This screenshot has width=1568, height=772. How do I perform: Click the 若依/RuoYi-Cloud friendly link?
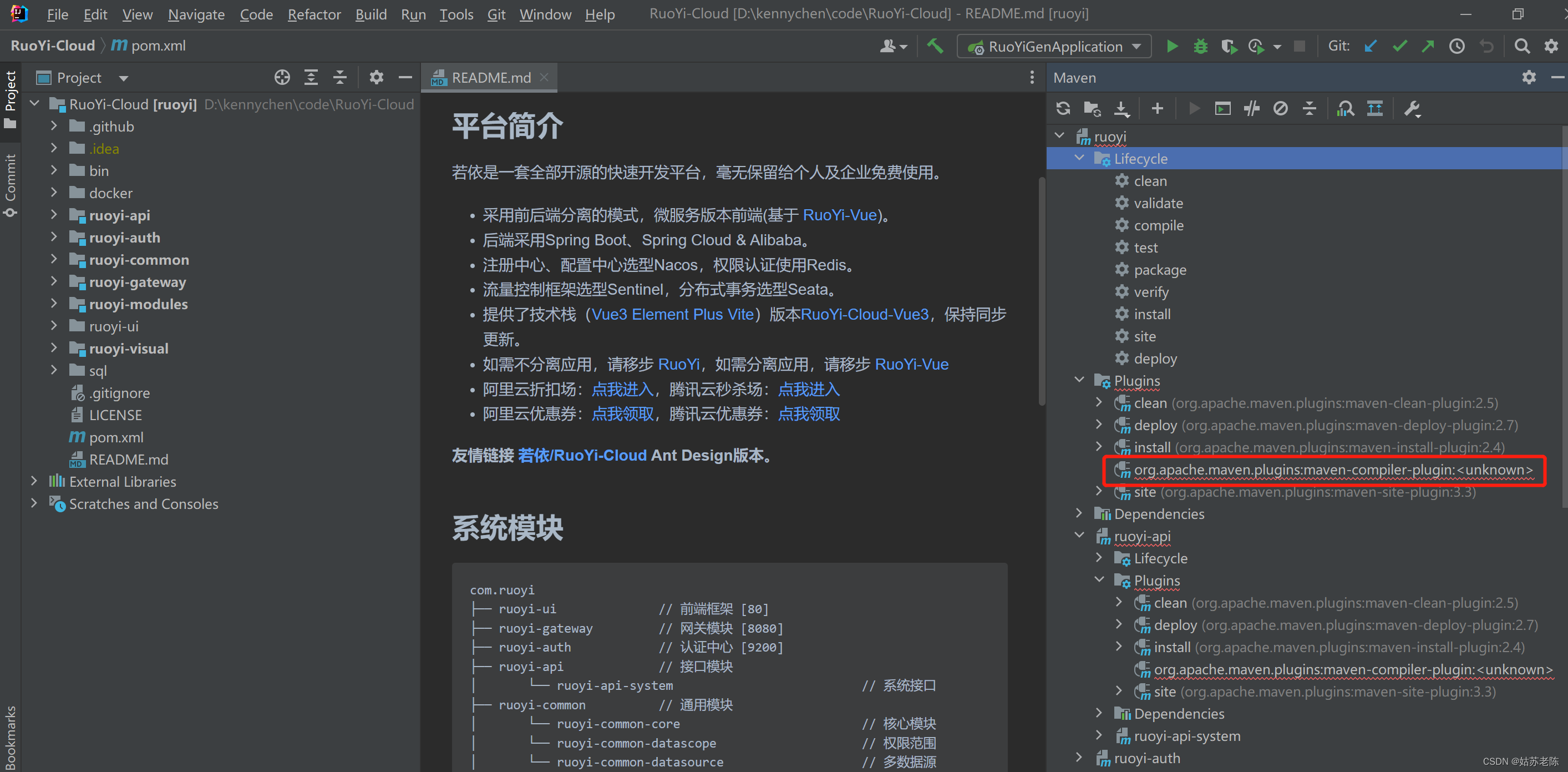point(582,455)
